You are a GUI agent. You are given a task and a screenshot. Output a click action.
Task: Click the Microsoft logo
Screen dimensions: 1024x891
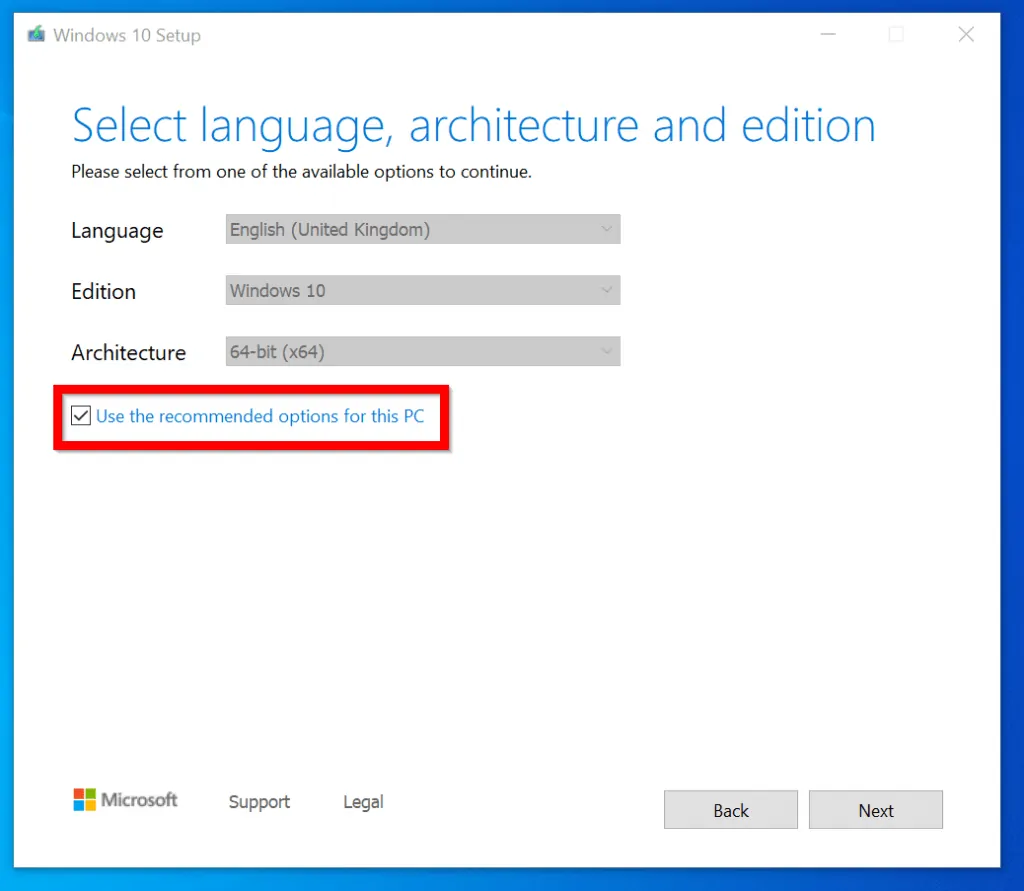(x=125, y=800)
